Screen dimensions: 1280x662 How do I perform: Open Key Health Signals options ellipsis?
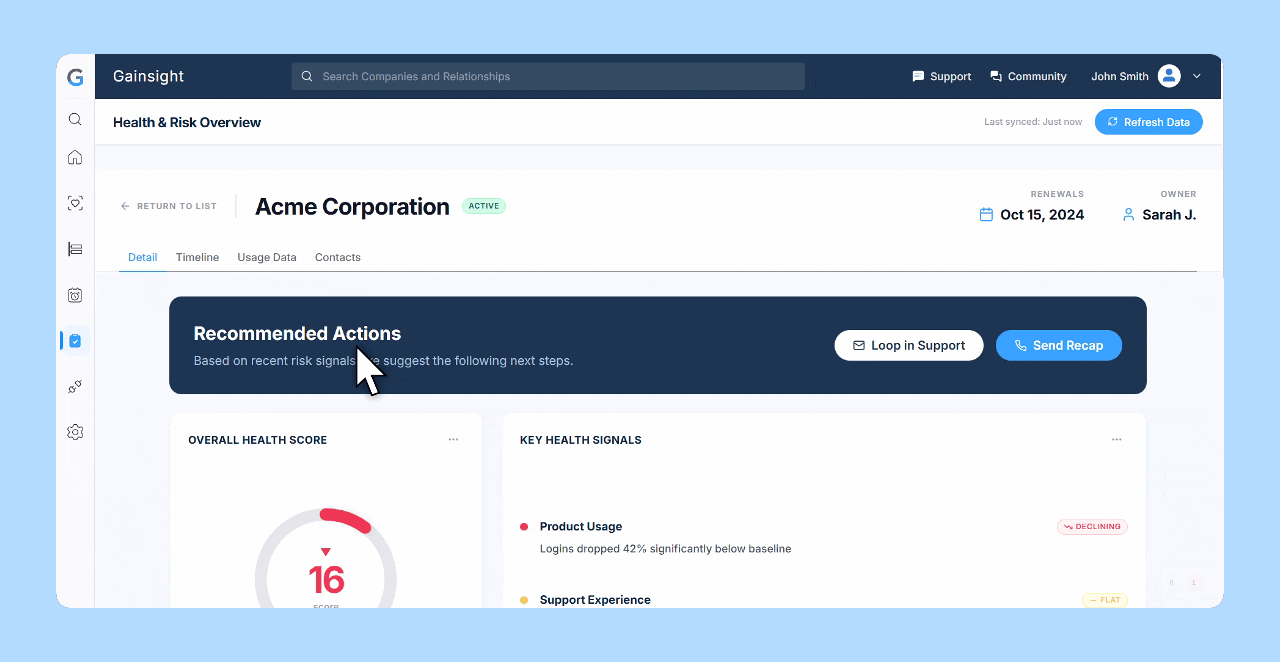tap(1117, 440)
